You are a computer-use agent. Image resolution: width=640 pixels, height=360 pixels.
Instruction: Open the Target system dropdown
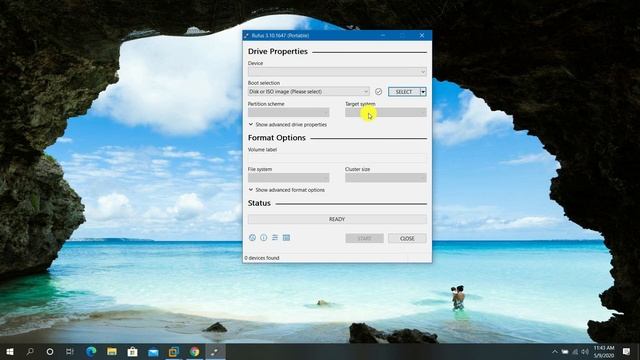coord(386,112)
